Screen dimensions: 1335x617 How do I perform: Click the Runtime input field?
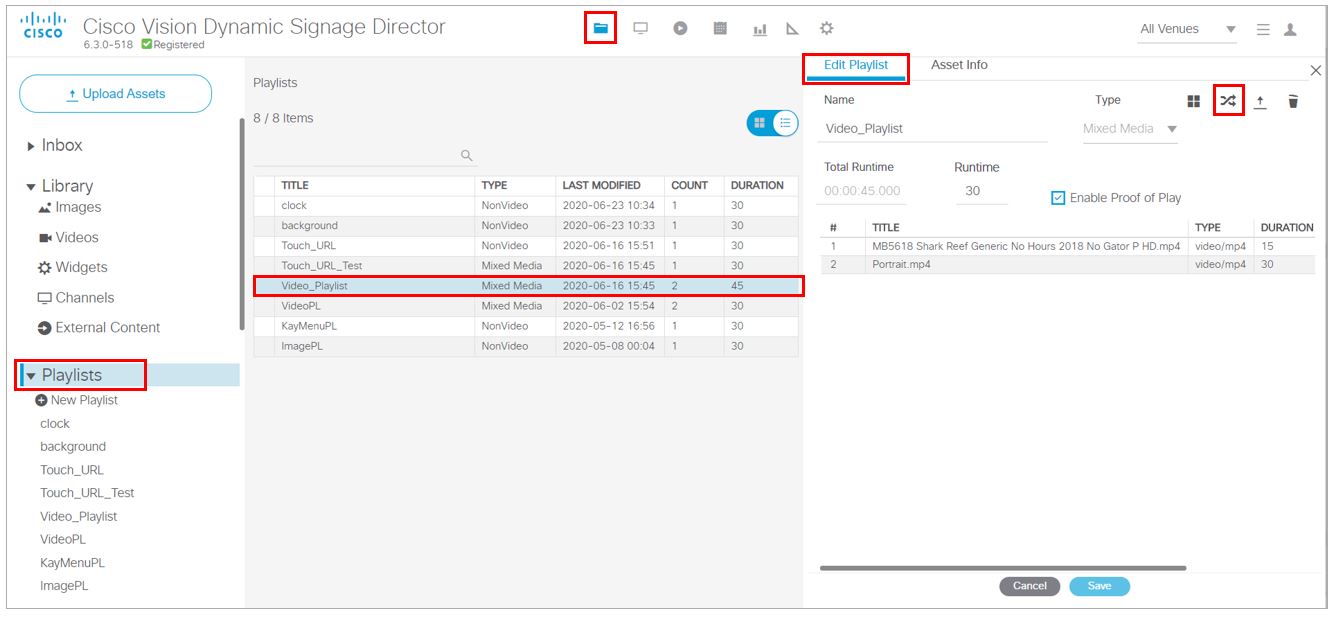[981, 191]
